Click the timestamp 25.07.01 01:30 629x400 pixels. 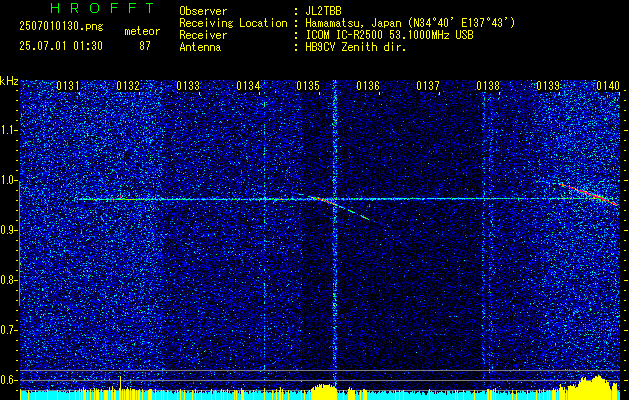(61, 46)
